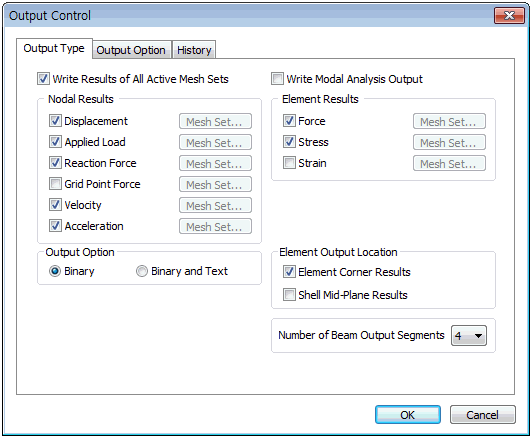This screenshot has width=532, height=438.
Task: Click Mesh Set button next to Stress
Action: pos(449,142)
